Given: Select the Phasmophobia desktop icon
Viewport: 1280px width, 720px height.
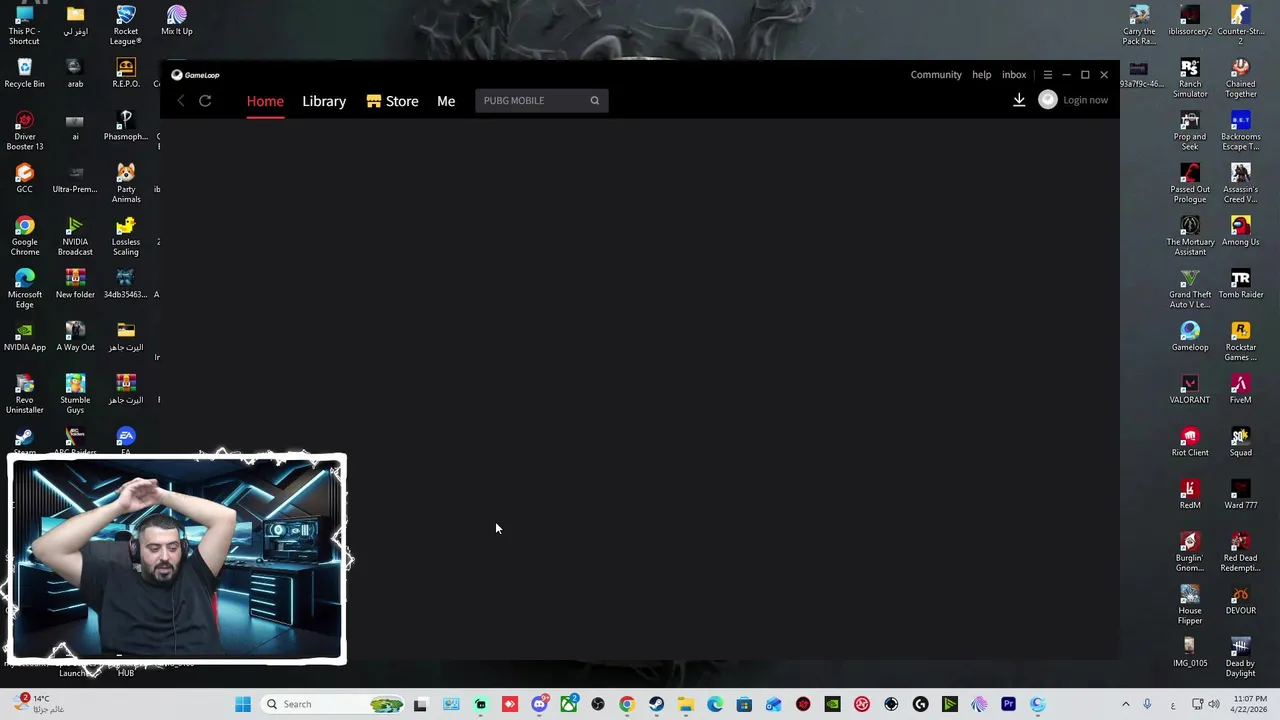Looking at the screenshot, I should (x=126, y=125).
